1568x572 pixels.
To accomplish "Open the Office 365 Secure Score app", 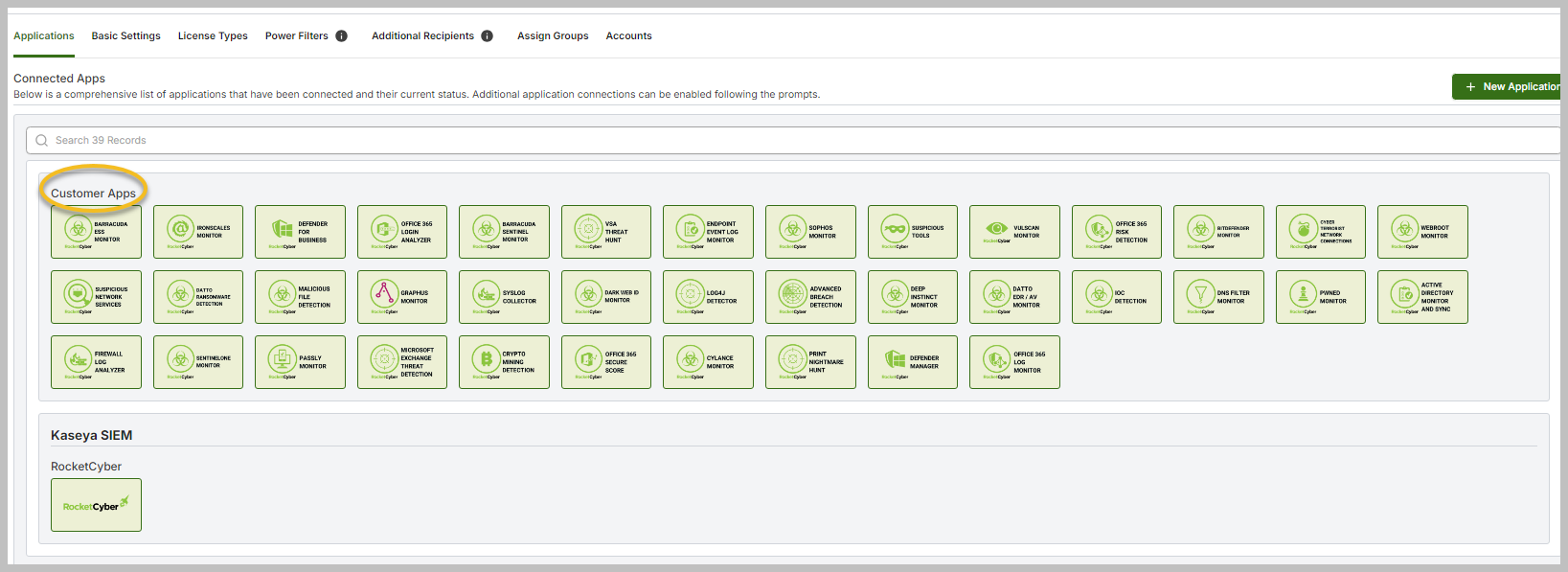I will click(606, 362).
